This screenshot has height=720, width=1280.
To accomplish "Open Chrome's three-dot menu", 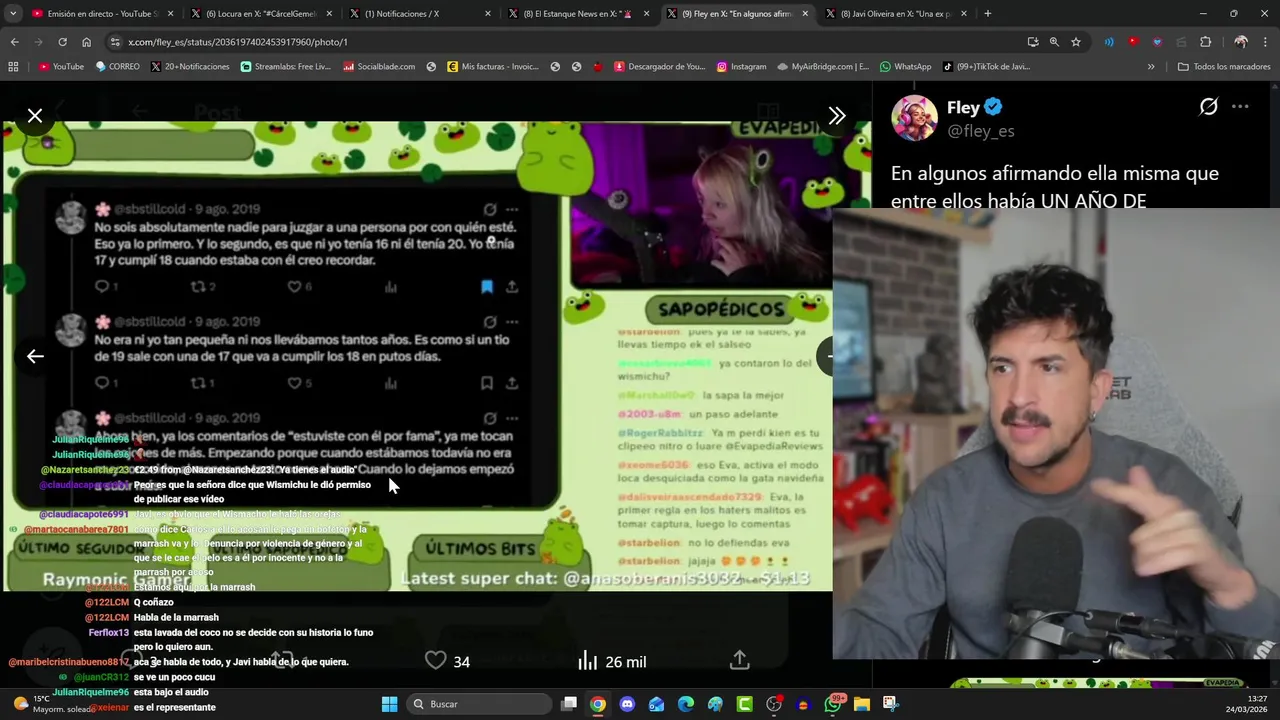I will tap(1266, 42).
